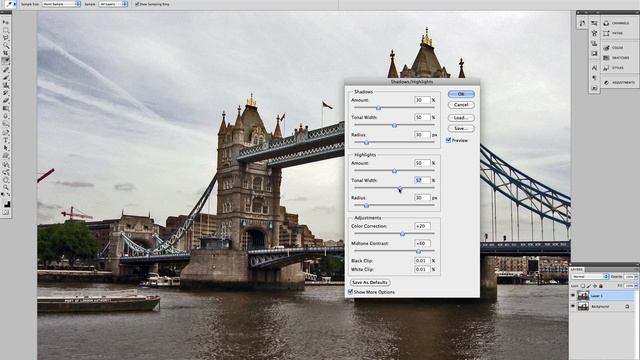Click the Highlights Amount slider handle

coord(394,171)
